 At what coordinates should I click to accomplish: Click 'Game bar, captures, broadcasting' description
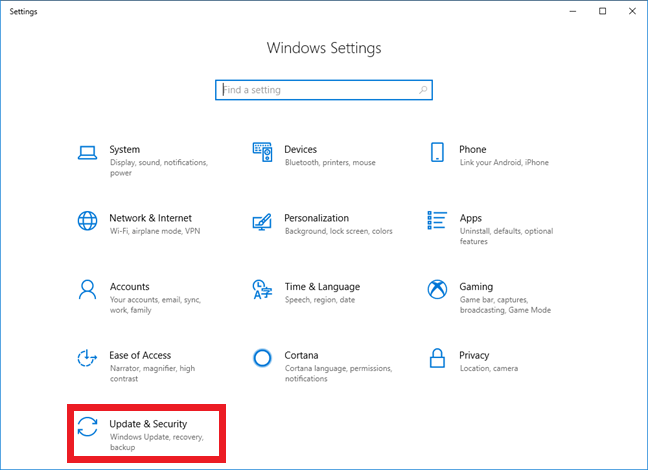505,305
